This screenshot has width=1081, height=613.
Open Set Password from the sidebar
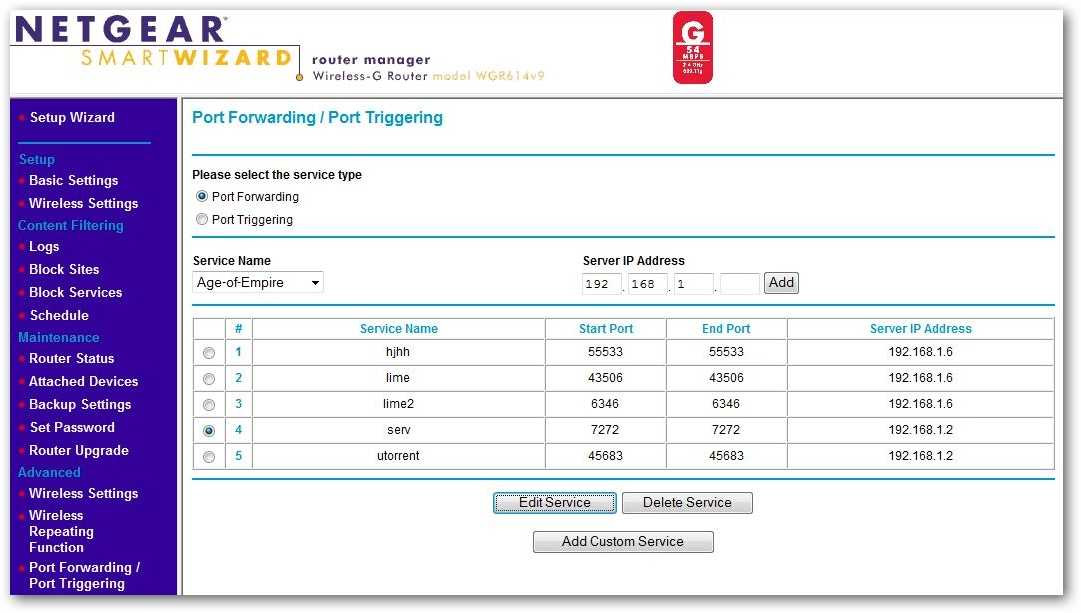tap(69, 427)
